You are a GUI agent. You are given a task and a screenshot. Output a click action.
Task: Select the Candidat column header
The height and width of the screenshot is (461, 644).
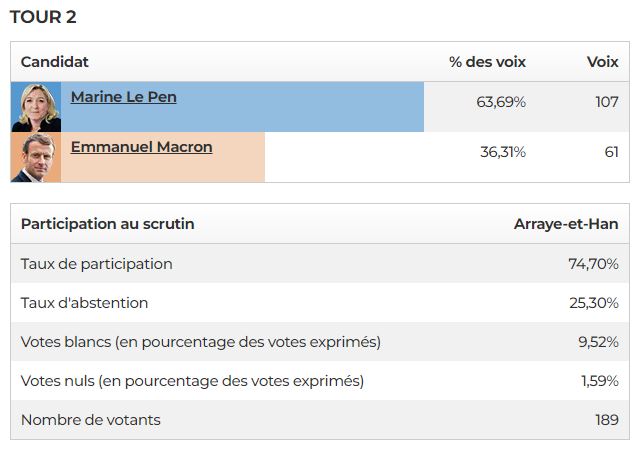coord(55,62)
